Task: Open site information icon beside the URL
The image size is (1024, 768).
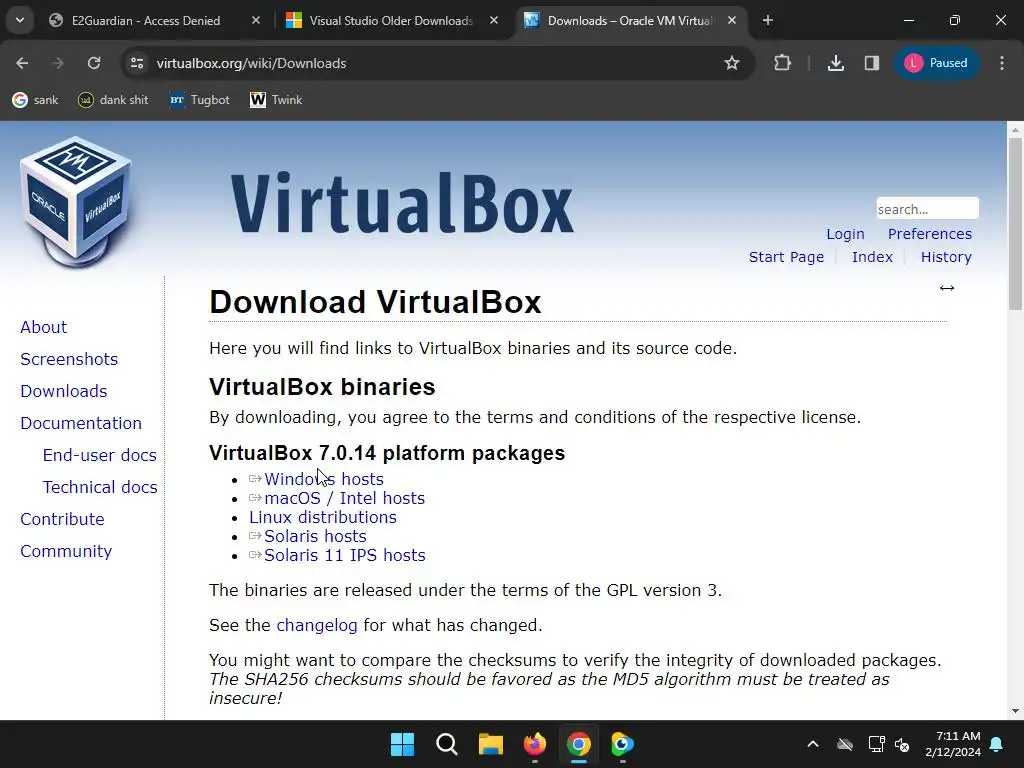Action: tap(137, 63)
